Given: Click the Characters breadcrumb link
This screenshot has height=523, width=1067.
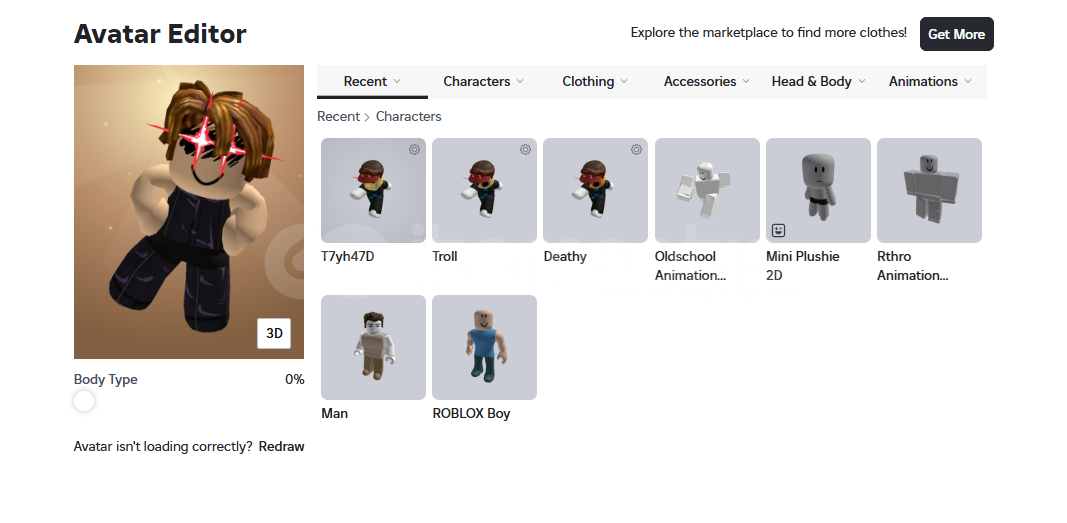Looking at the screenshot, I should coord(408,116).
